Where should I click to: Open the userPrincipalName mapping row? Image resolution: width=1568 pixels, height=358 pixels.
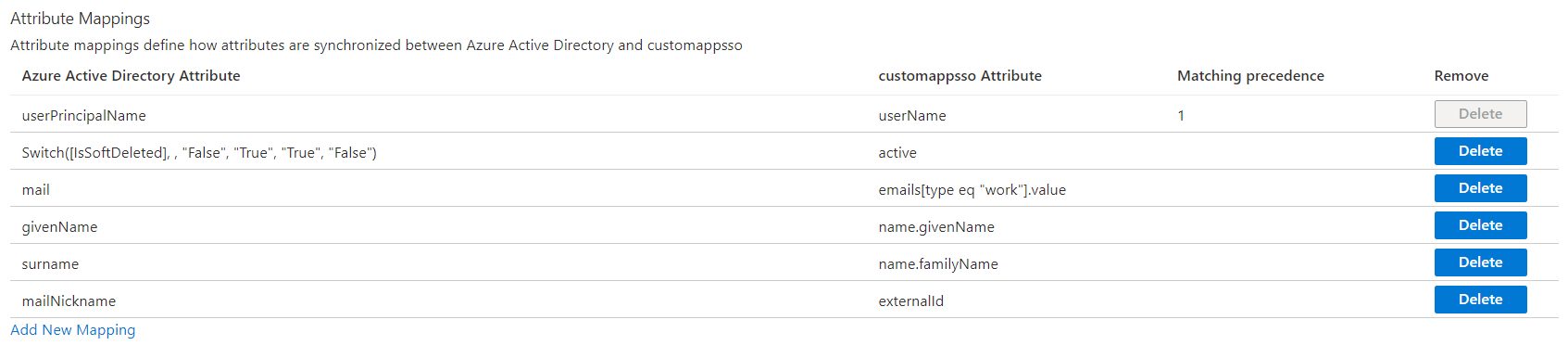tap(784, 114)
